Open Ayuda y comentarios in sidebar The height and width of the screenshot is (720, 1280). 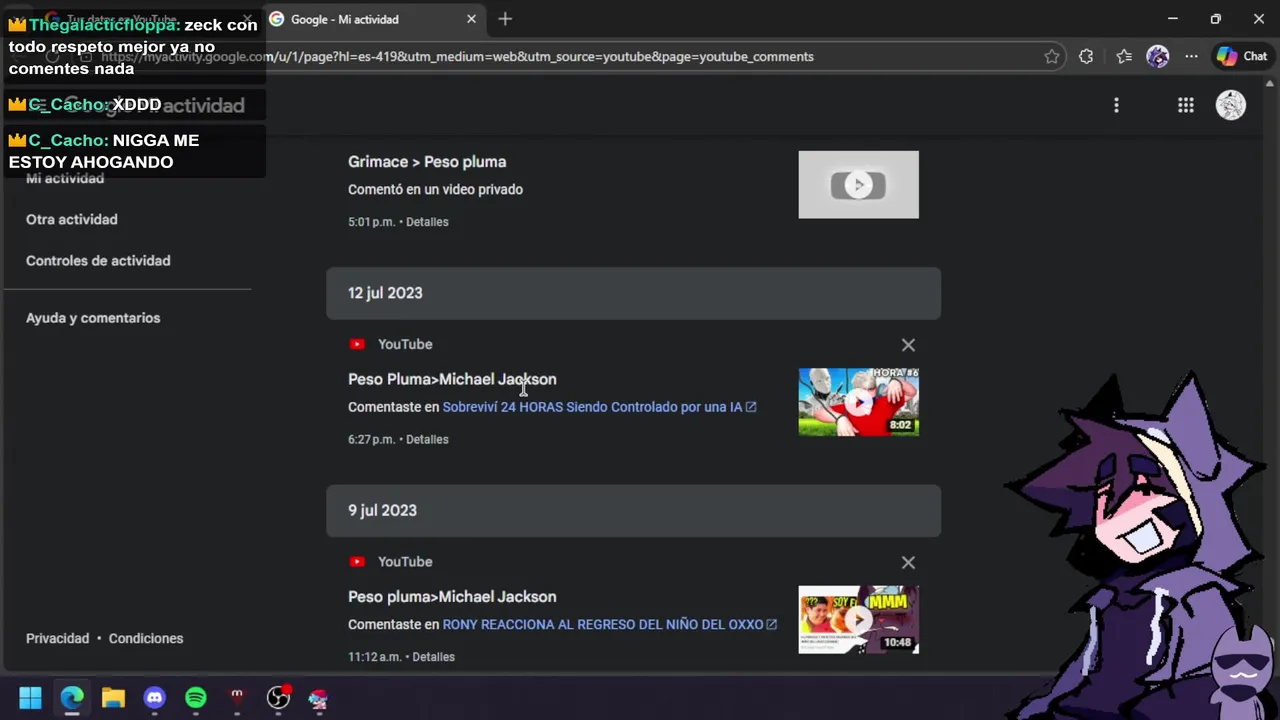[x=93, y=318]
